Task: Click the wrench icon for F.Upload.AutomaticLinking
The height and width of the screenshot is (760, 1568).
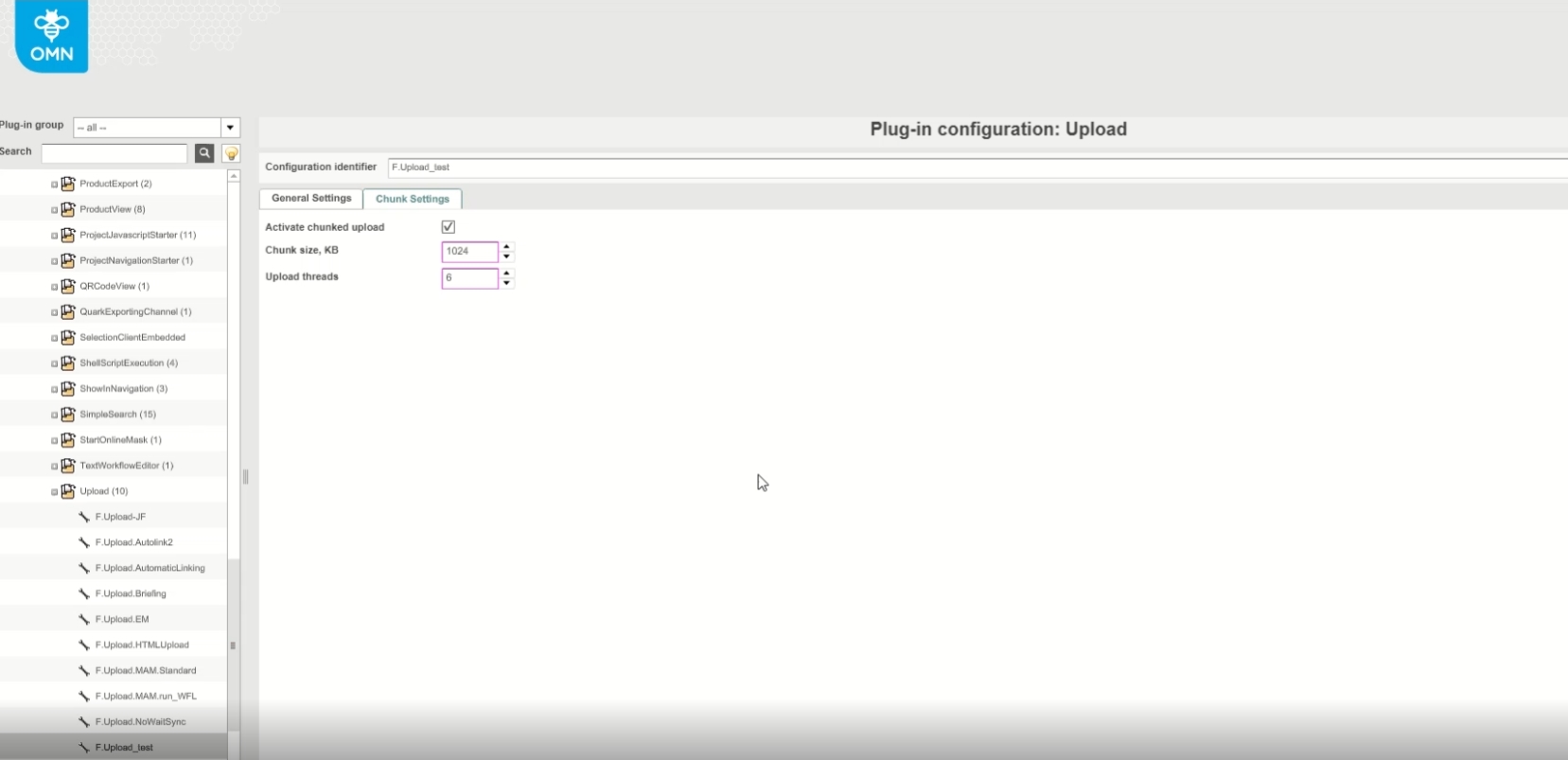Action: click(84, 568)
